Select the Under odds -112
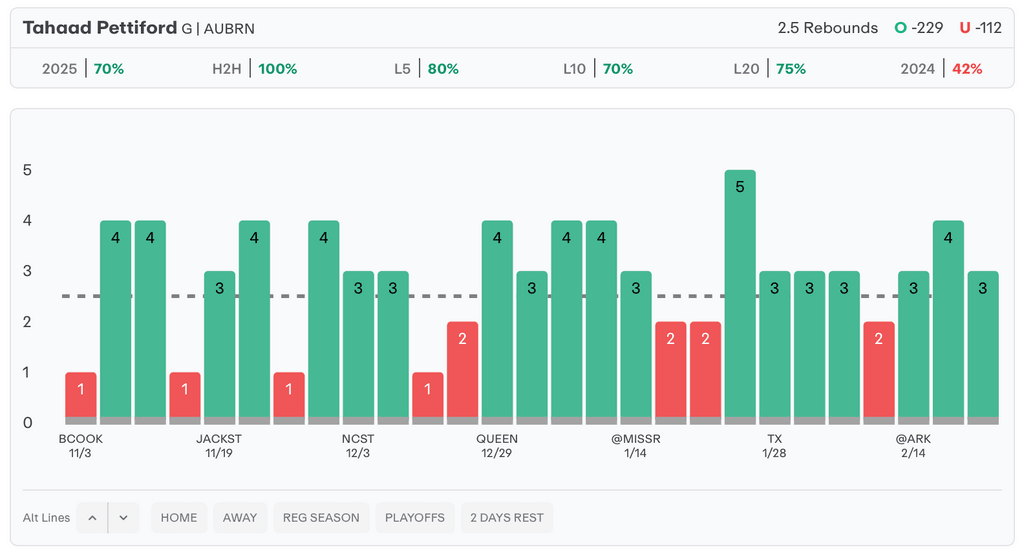The width and height of the screenshot is (1024, 556). pyautogui.click(x=980, y=28)
